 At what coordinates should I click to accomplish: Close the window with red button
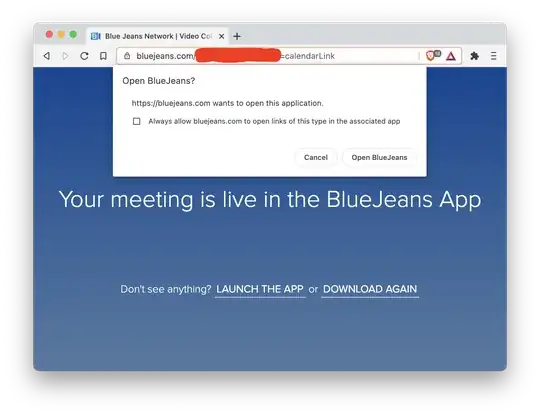pyautogui.click(x=49, y=34)
